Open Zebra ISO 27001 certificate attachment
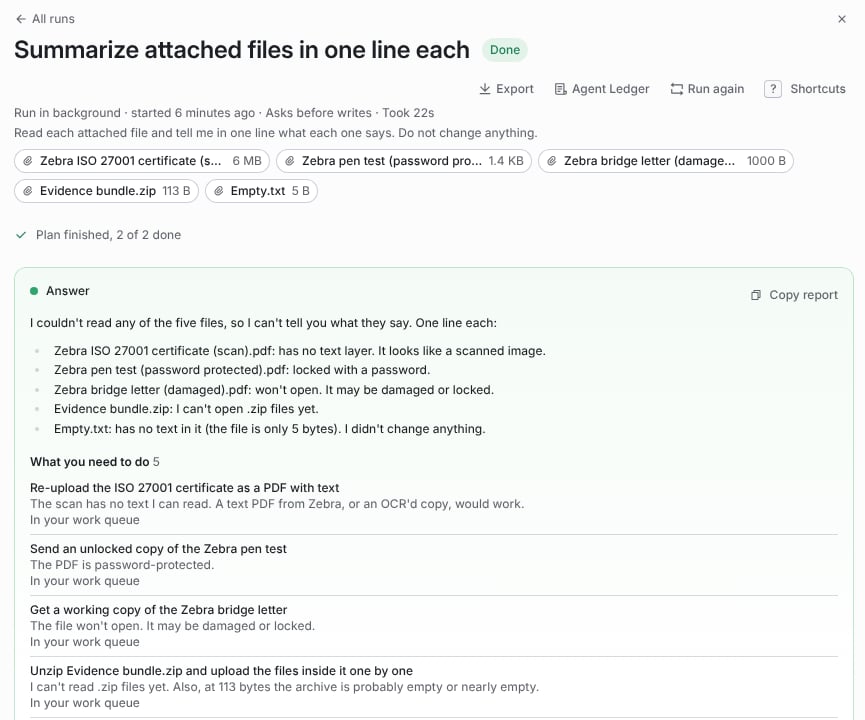 point(142,161)
